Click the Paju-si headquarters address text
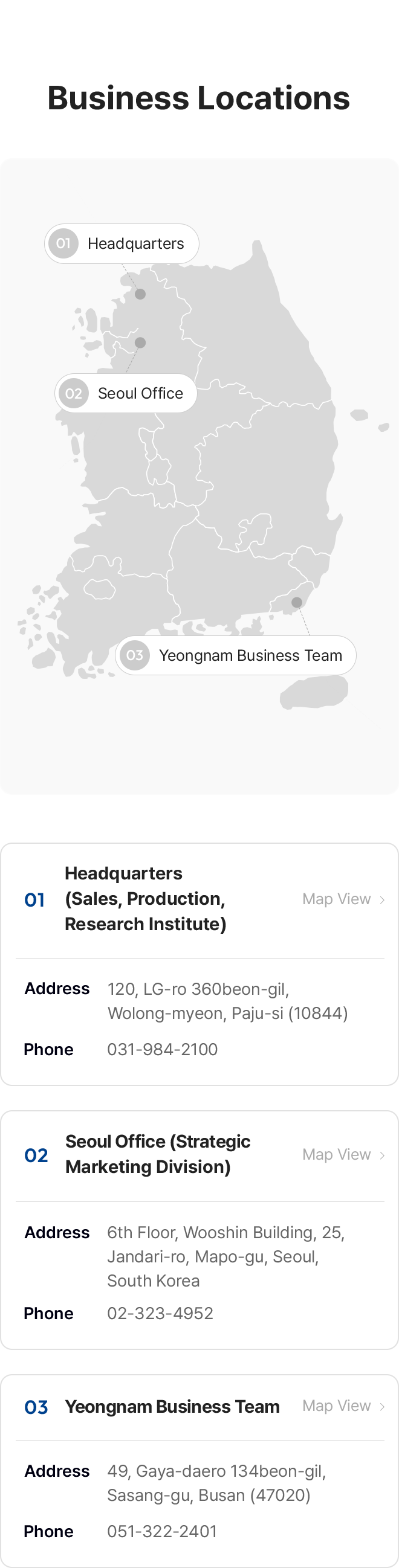 point(228,1001)
